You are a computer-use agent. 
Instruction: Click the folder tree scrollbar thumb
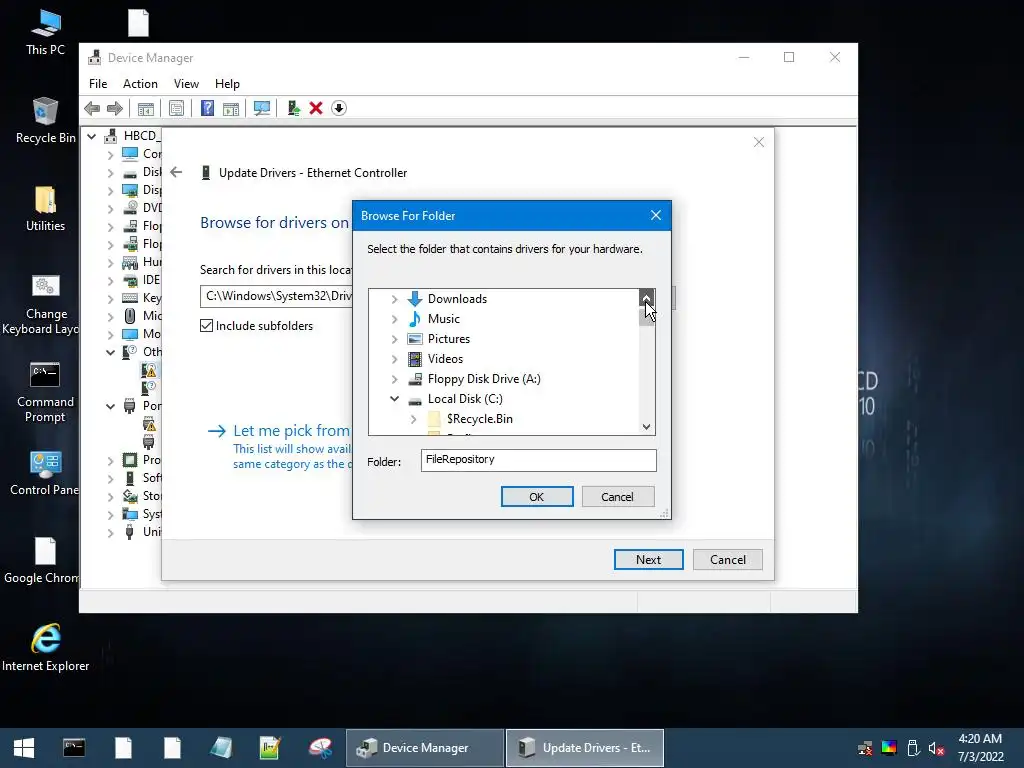(647, 315)
